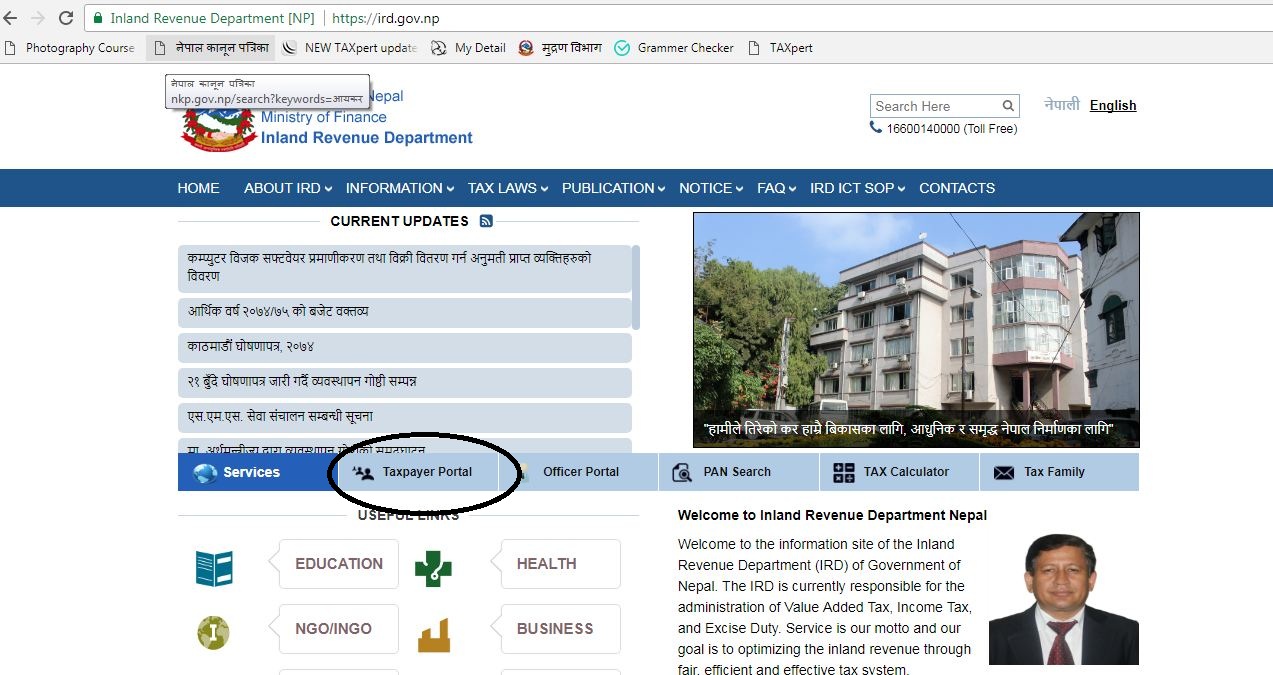Open the Photography Course bookmark
Image resolution: width=1273 pixels, height=675 pixels.
click(x=70, y=48)
